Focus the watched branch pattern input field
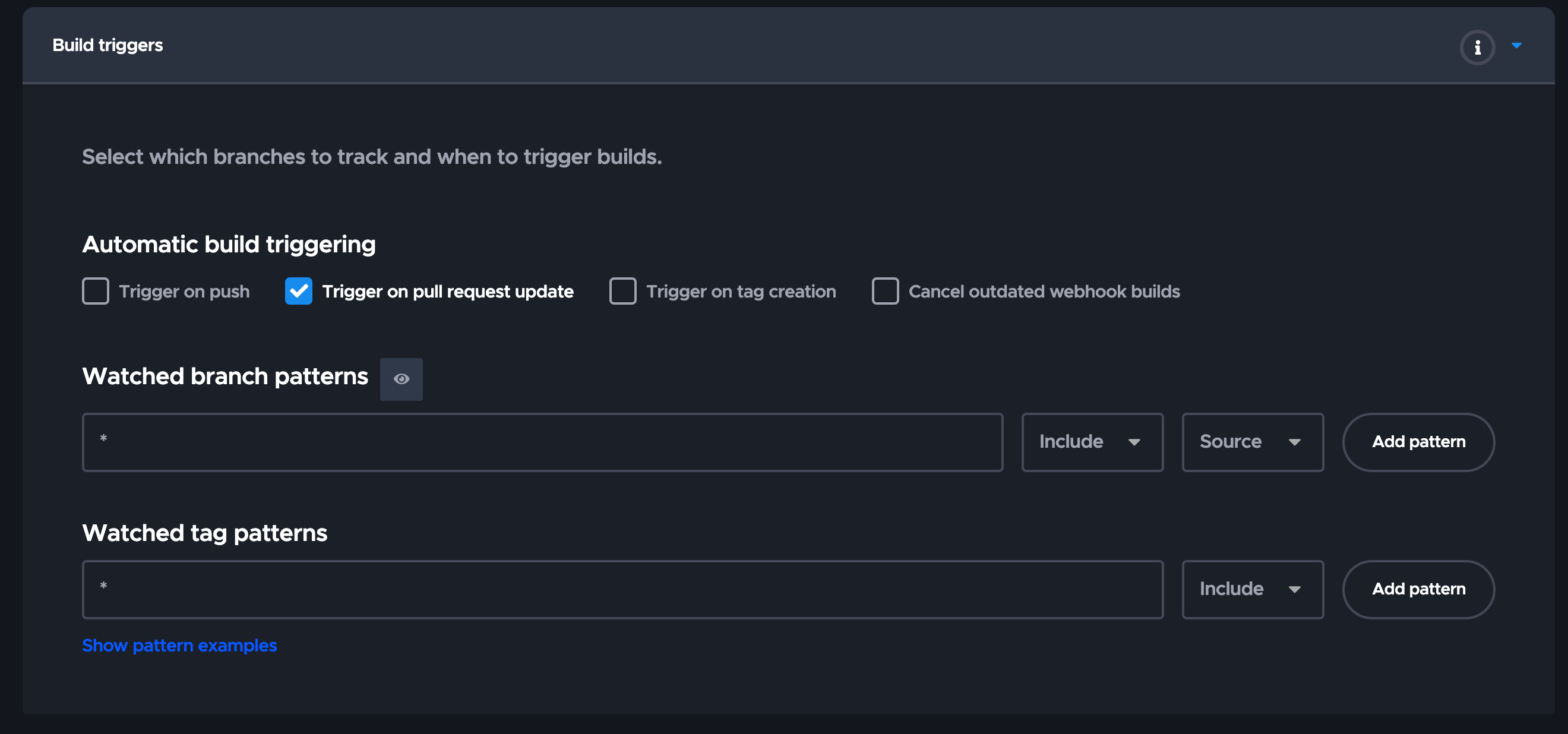Image resolution: width=1568 pixels, height=734 pixels. [x=542, y=442]
